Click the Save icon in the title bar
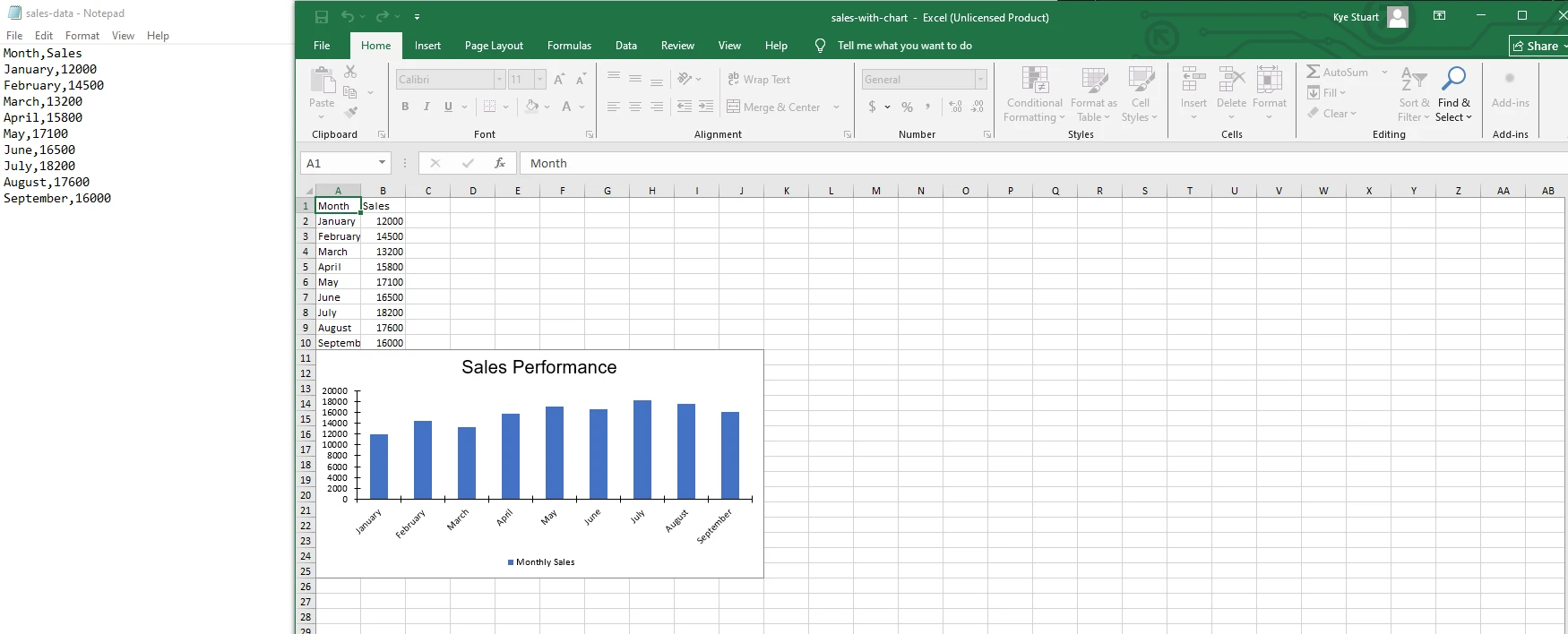The image size is (1568, 634). coord(322,17)
